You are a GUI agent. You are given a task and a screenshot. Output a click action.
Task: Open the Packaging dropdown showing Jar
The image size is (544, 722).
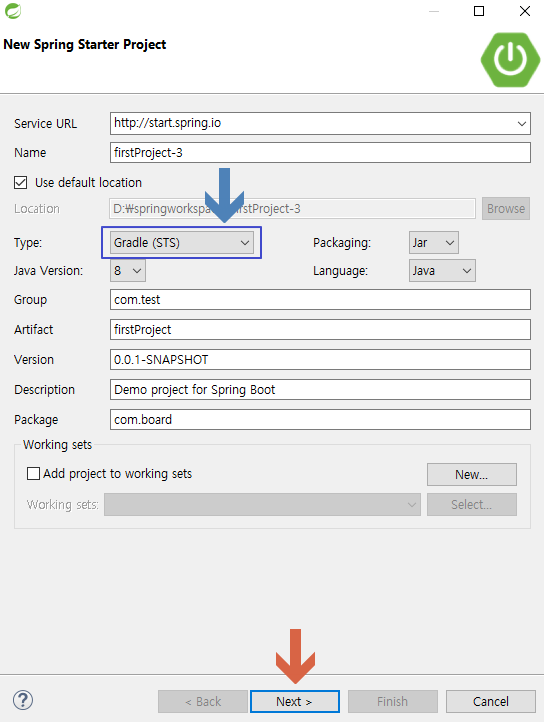pyautogui.click(x=433, y=243)
